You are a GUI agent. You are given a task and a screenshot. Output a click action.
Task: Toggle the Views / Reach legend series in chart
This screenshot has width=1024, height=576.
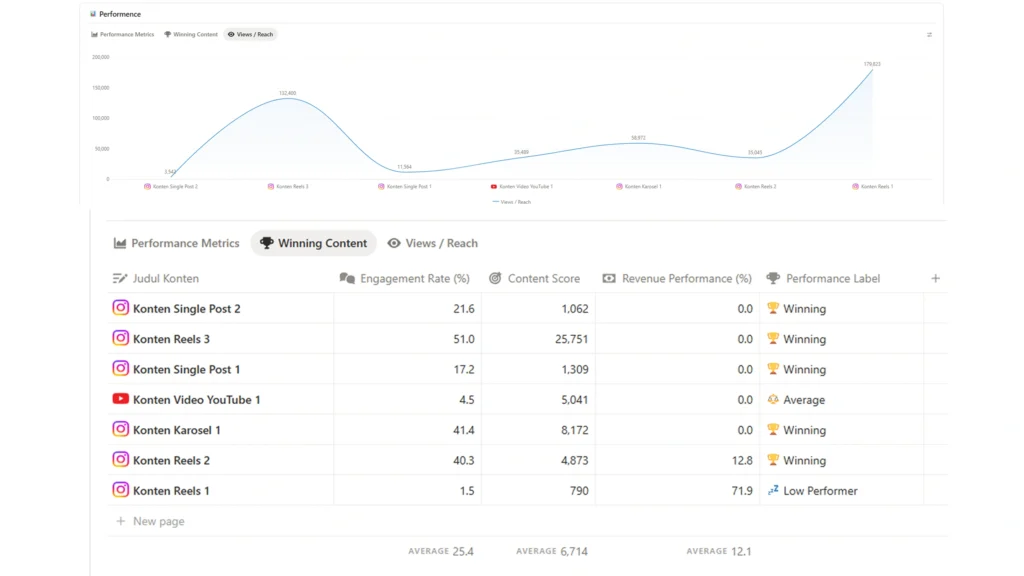point(512,202)
